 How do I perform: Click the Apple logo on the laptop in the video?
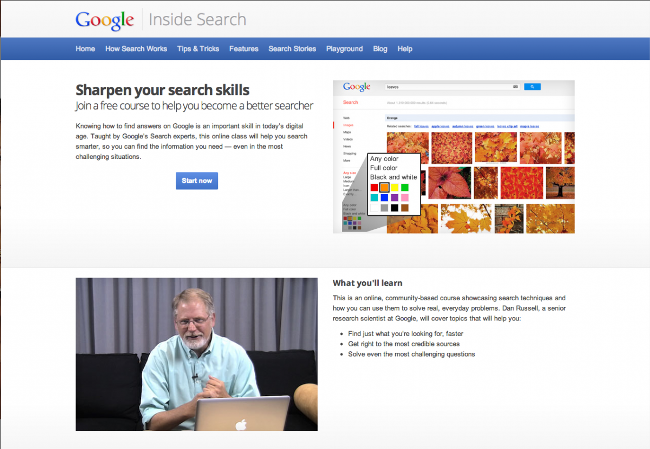pyautogui.click(x=241, y=424)
